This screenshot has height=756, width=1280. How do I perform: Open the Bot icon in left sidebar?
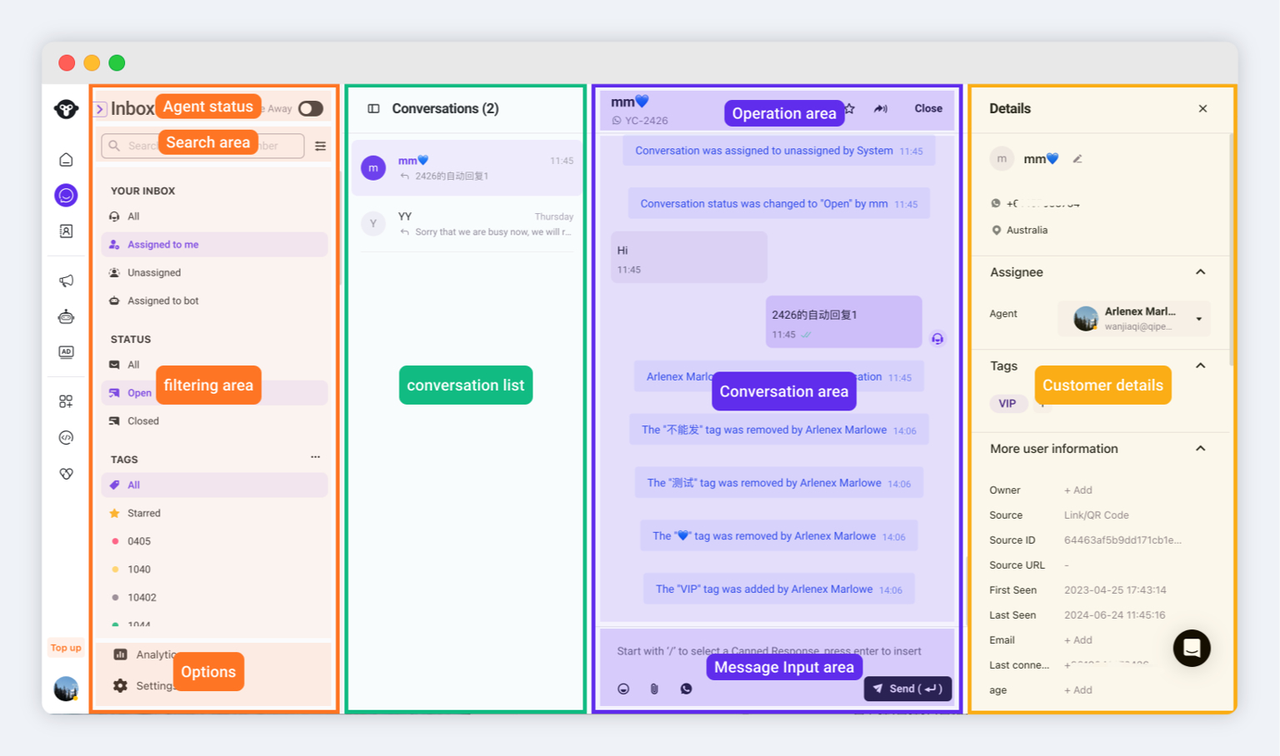tap(66, 317)
